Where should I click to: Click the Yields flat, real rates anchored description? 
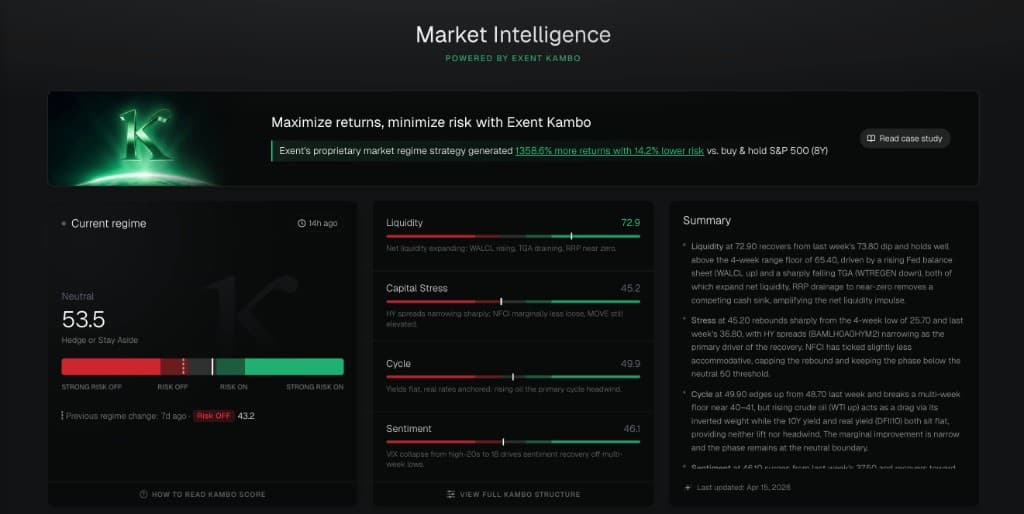504,389
